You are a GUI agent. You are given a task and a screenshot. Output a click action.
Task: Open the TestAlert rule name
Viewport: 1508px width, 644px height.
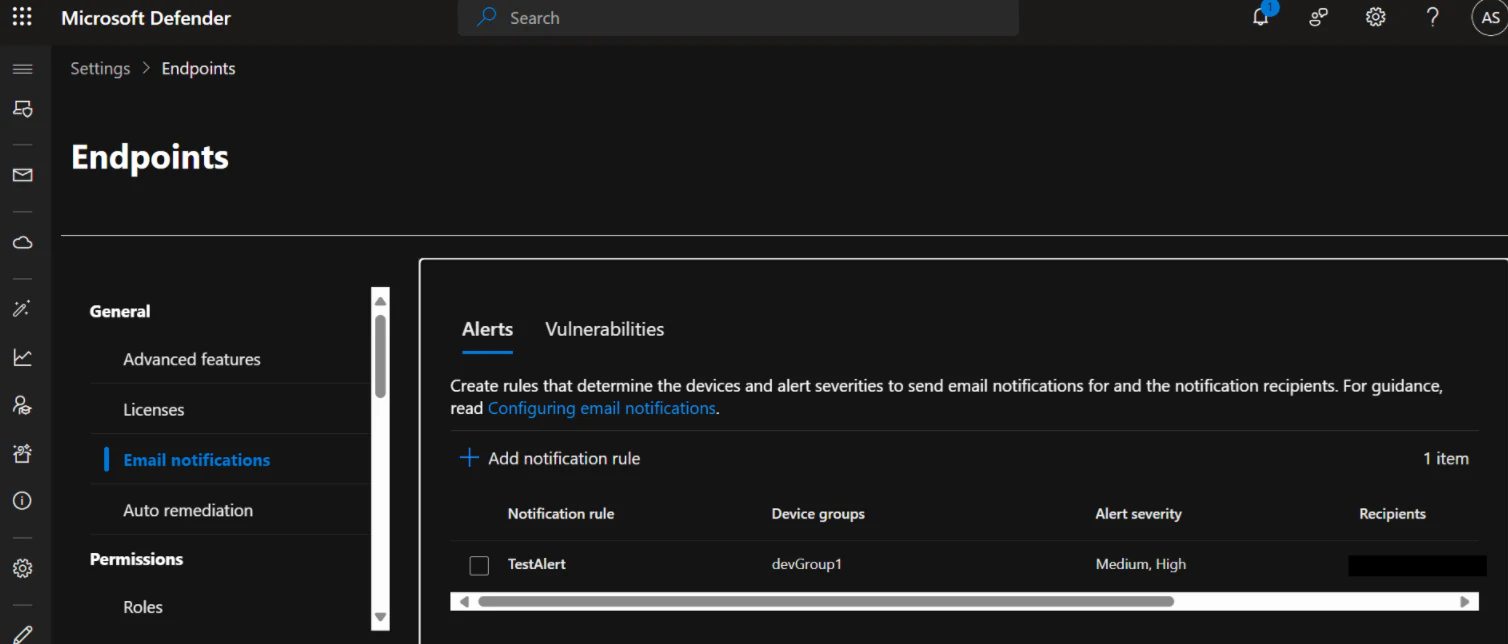click(x=537, y=564)
